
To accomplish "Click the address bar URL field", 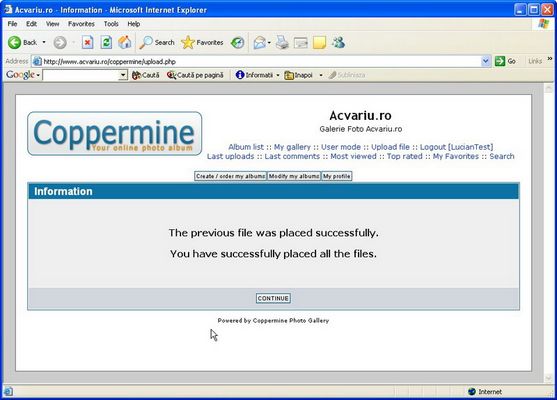I will pos(261,61).
